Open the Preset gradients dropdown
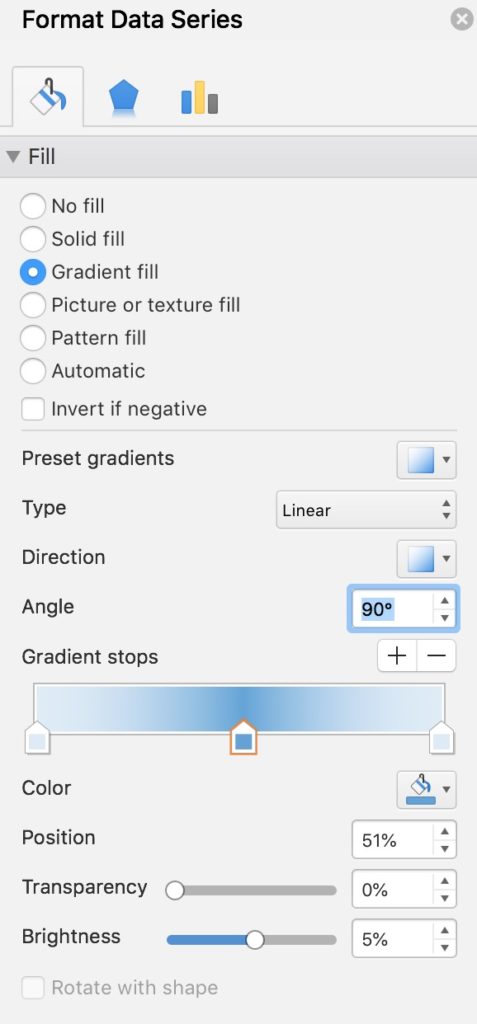The width and height of the screenshot is (477, 1024). (x=426, y=460)
